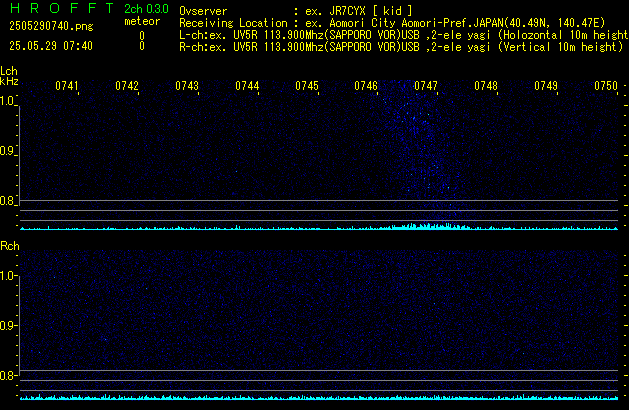This screenshot has height=410, width=629.
Task: Click the Receiving Location line
Action: click(x=392, y=23)
